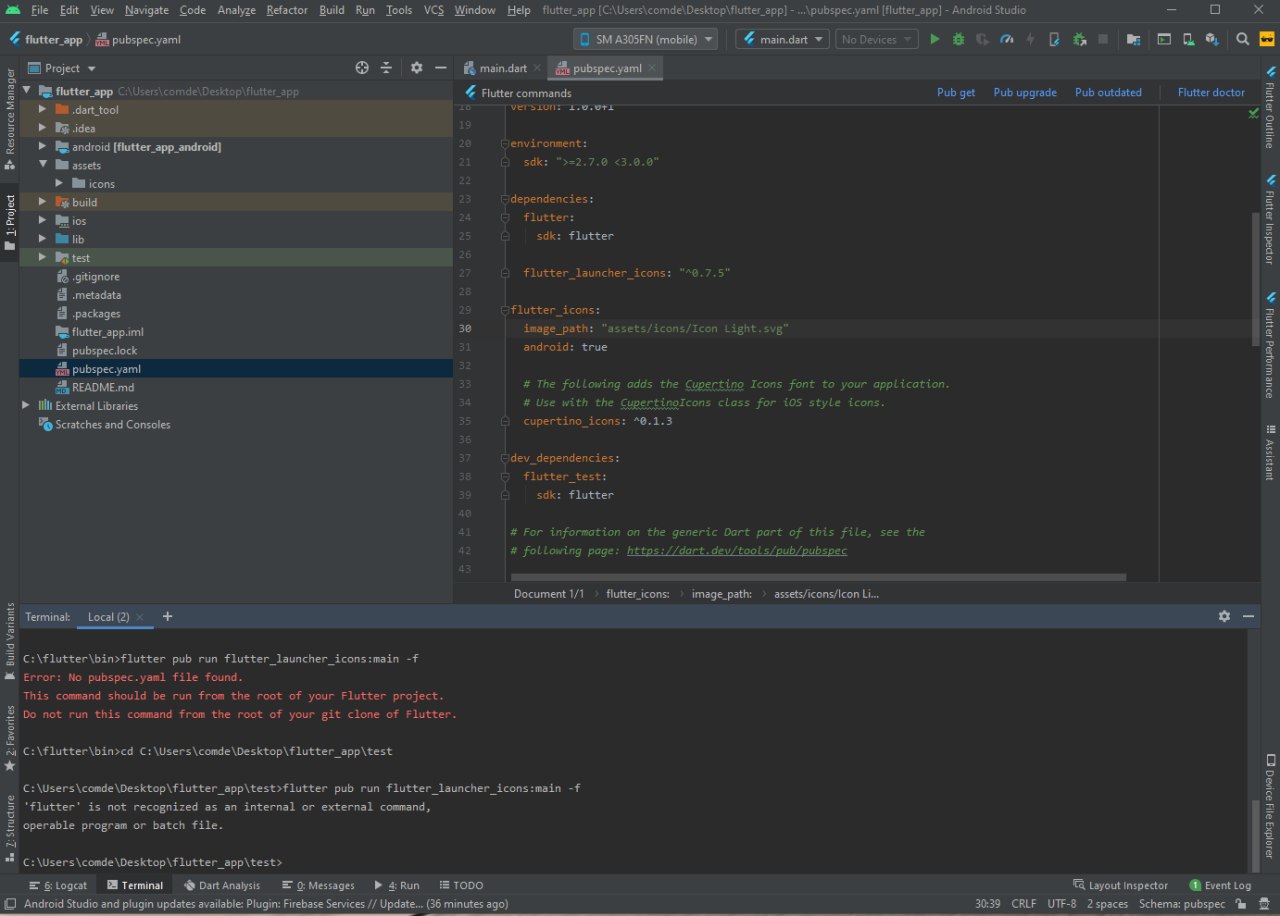1280x916 pixels.
Task: Toggle the 1: Project tool window
Action: tap(9, 222)
